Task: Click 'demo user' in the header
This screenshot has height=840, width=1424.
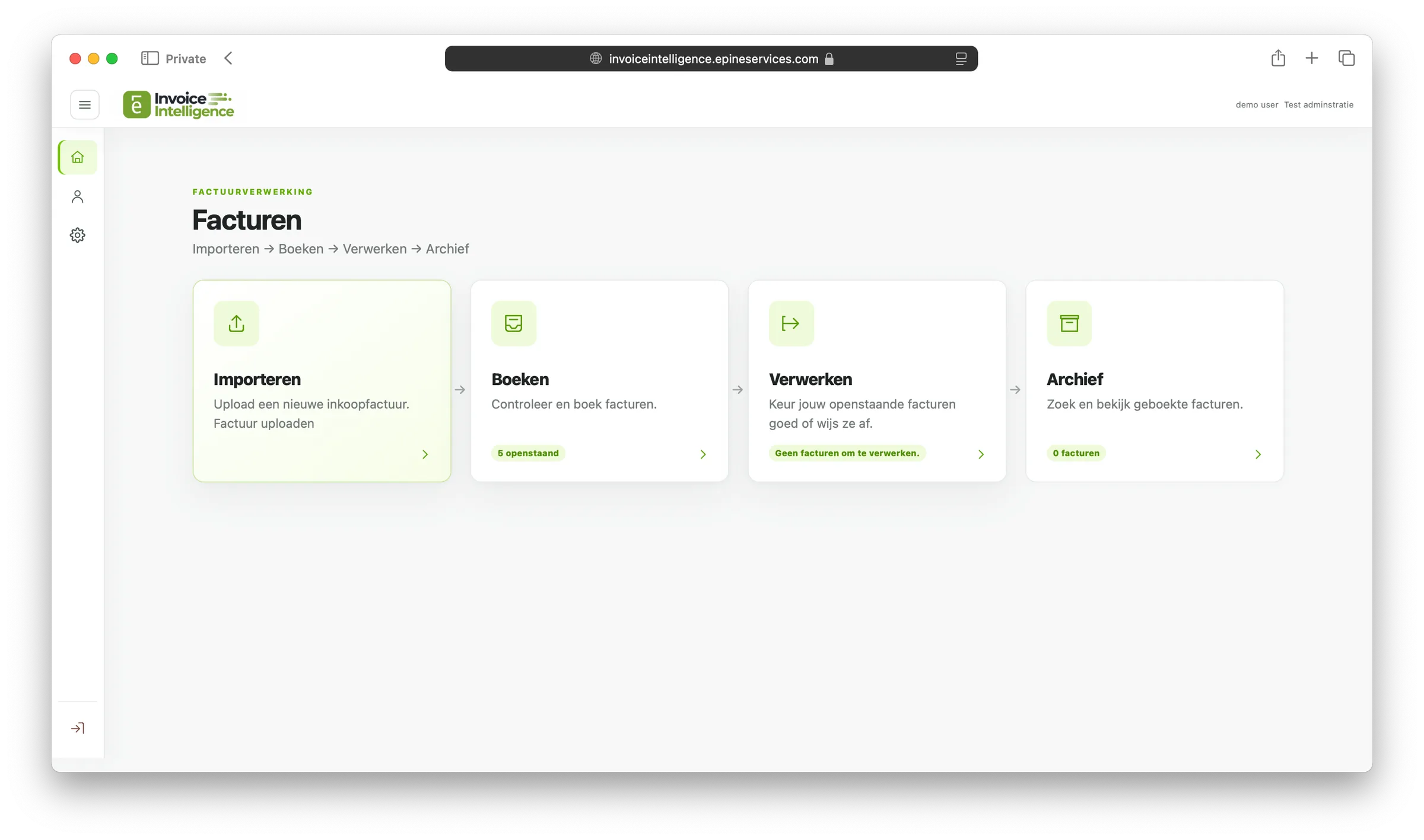Action: point(1257,105)
